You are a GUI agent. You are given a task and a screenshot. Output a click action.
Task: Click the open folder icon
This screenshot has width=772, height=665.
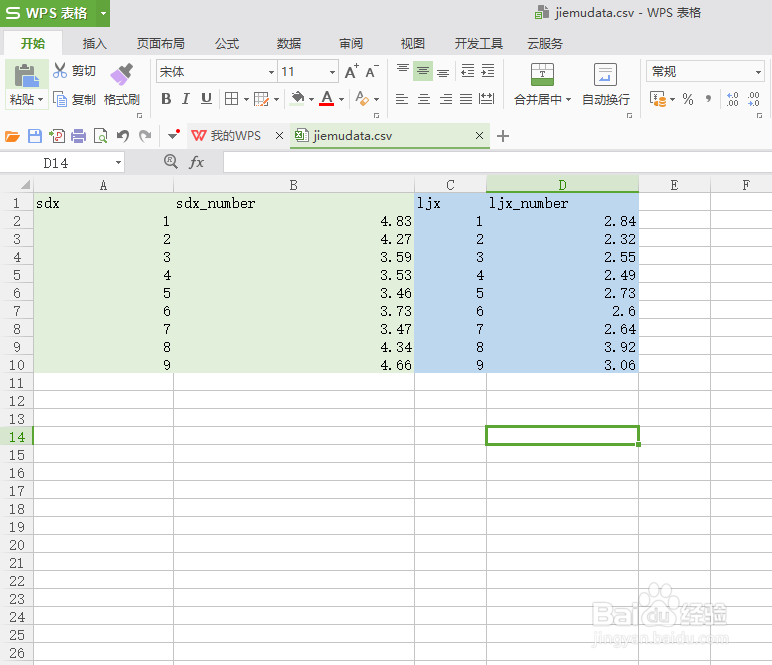click(12, 136)
